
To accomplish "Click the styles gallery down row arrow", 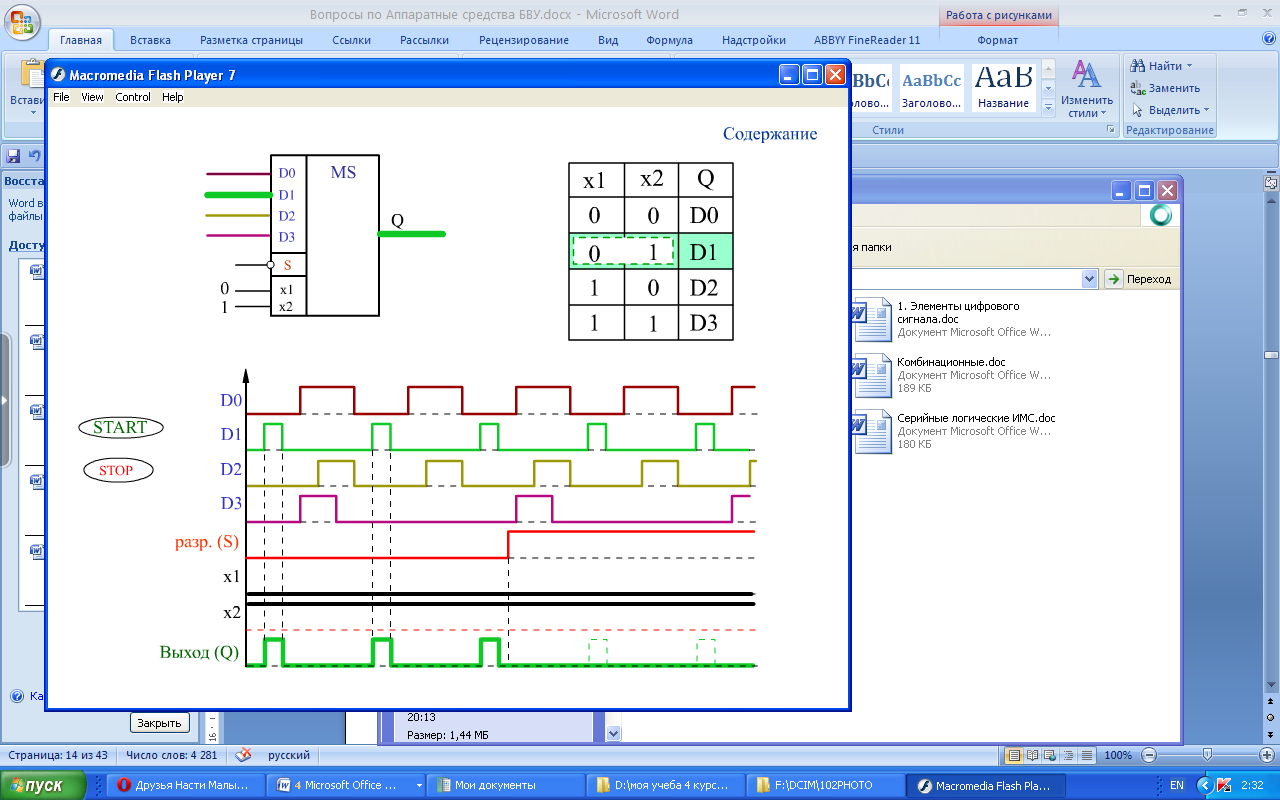I will point(1048,88).
